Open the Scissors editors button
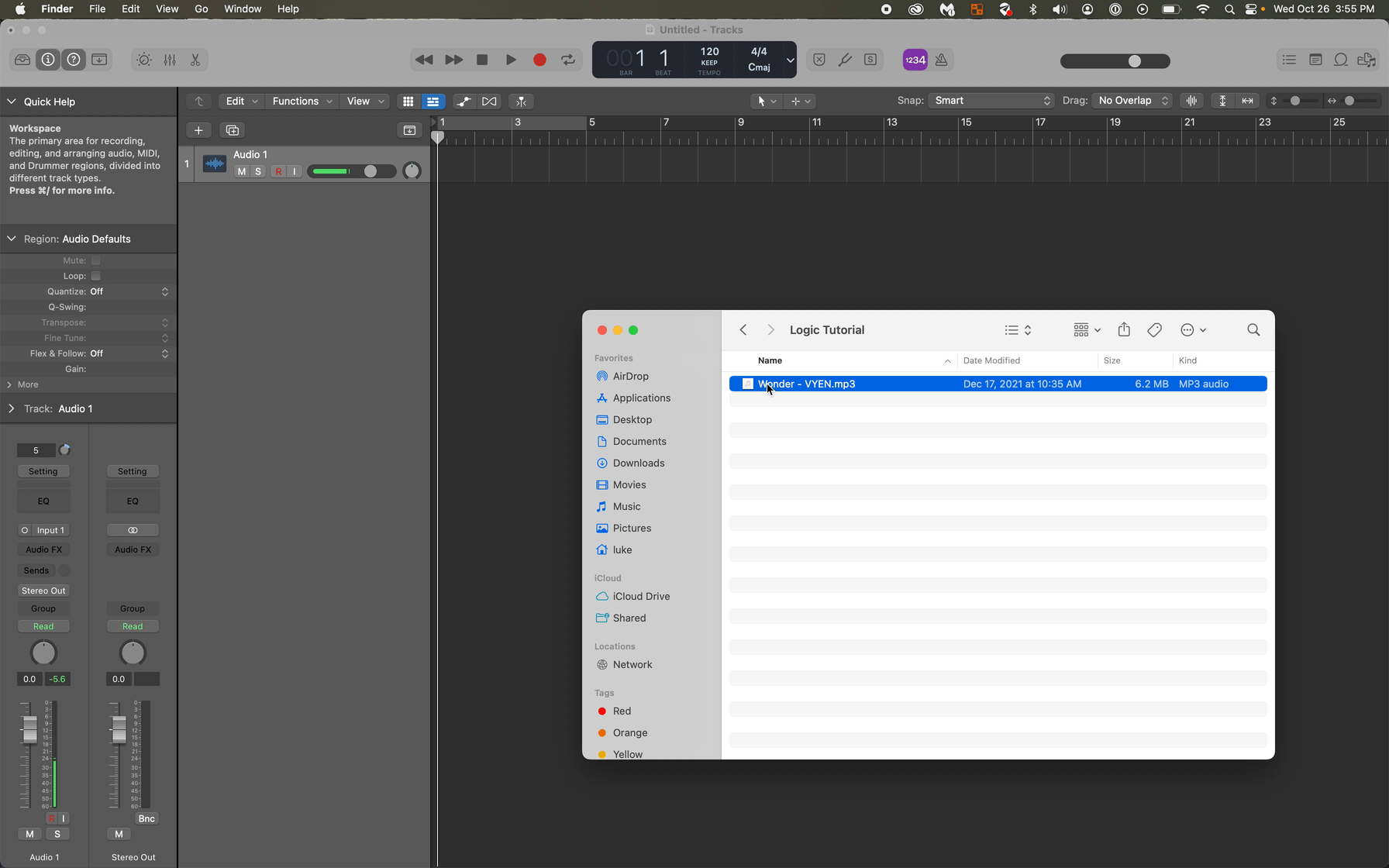 (x=195, y=60)
